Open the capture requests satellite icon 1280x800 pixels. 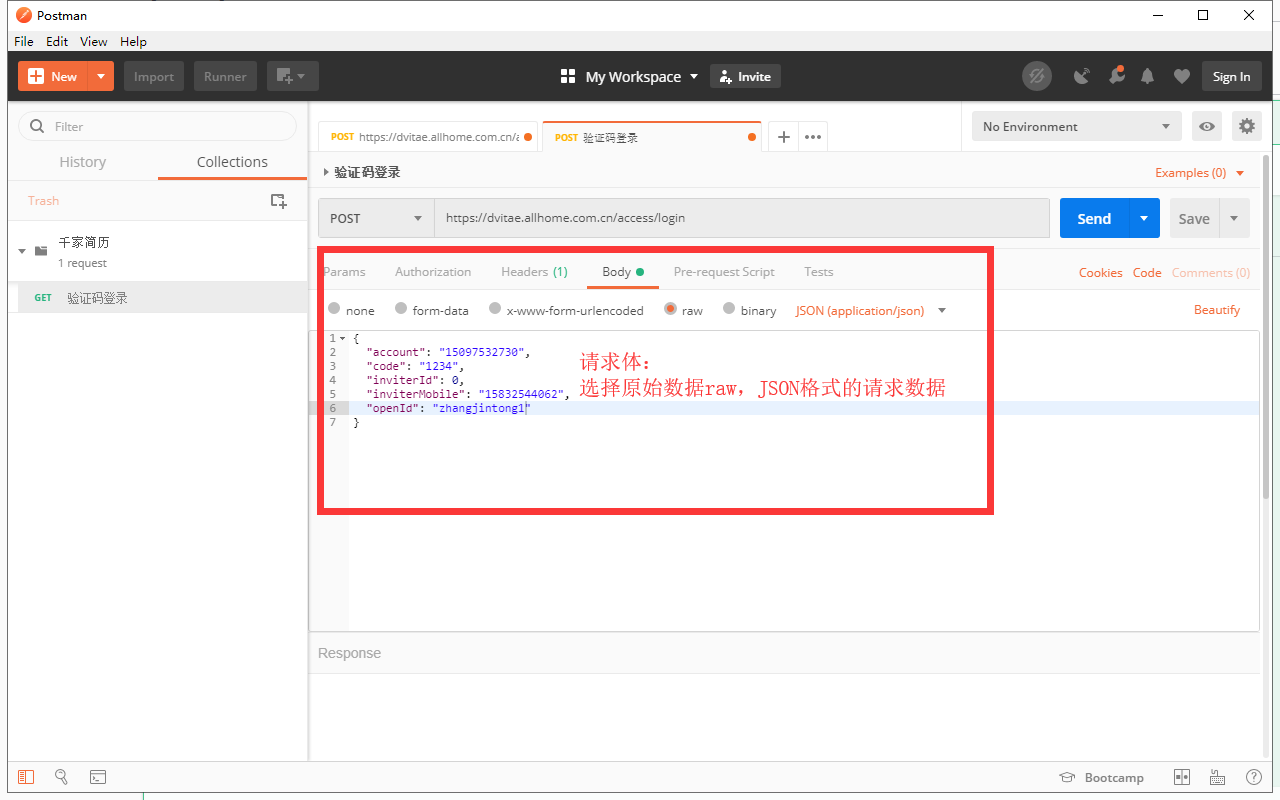[x=1082, y=76]
